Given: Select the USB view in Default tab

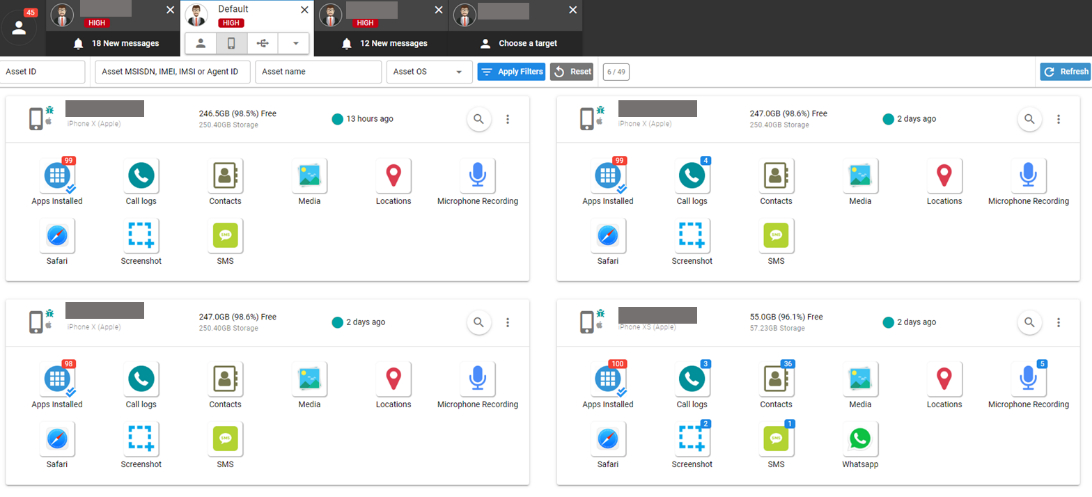Looking at the screenshot, I should 263,43.
